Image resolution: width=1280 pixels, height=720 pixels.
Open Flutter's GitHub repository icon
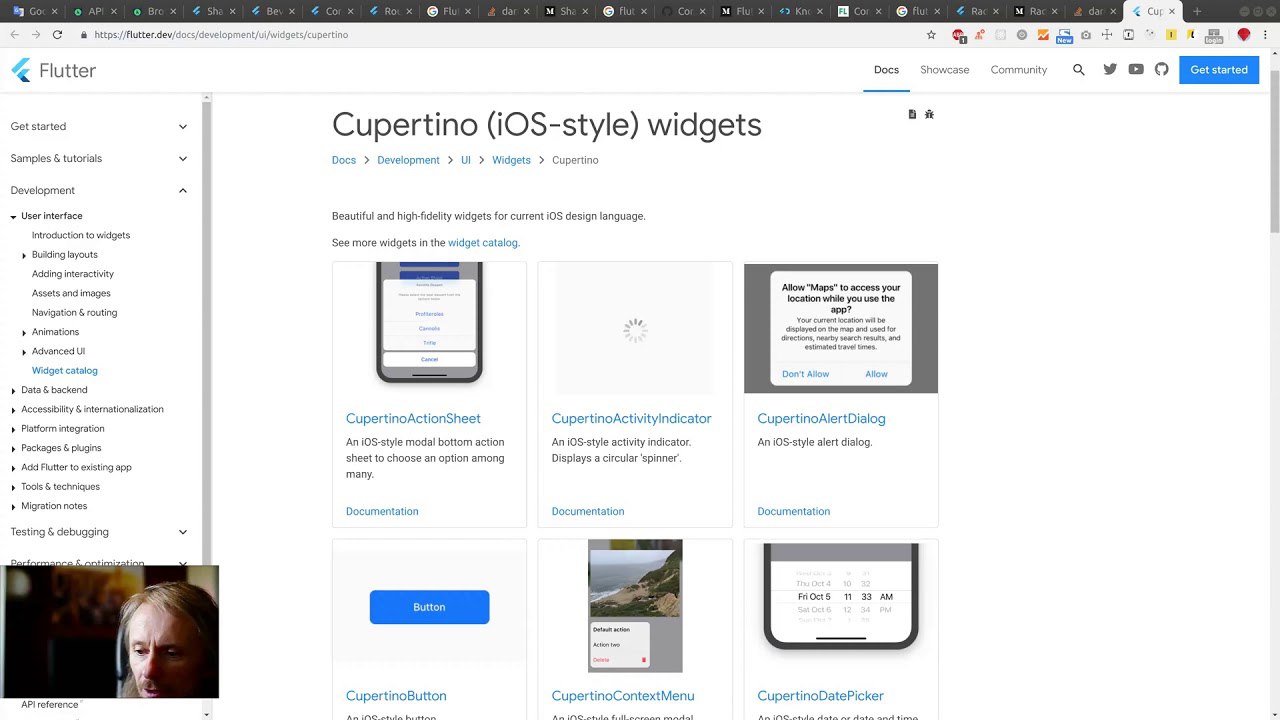(1161, 70)
